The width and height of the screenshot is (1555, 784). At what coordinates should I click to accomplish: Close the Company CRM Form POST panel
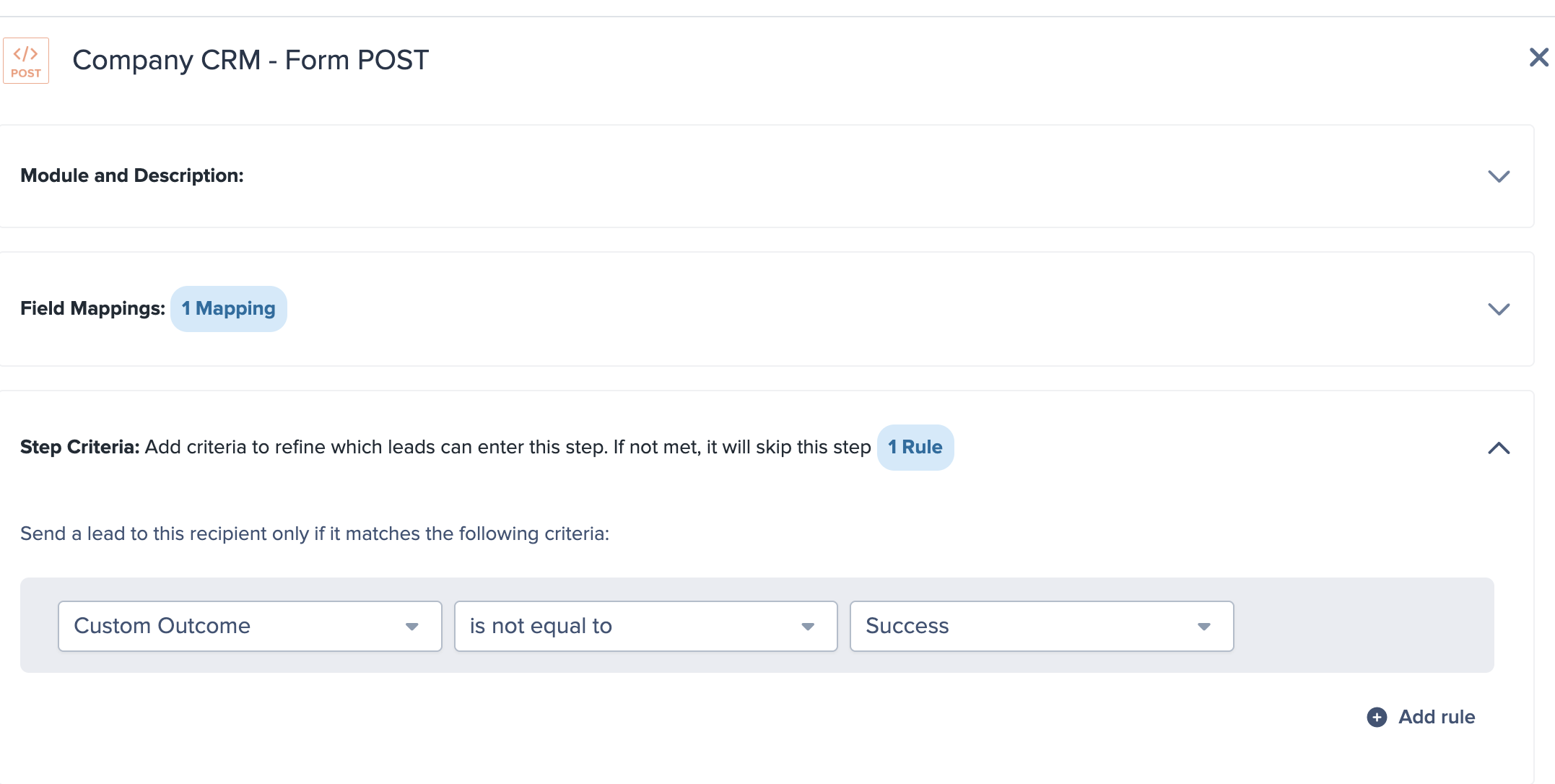1538,58
